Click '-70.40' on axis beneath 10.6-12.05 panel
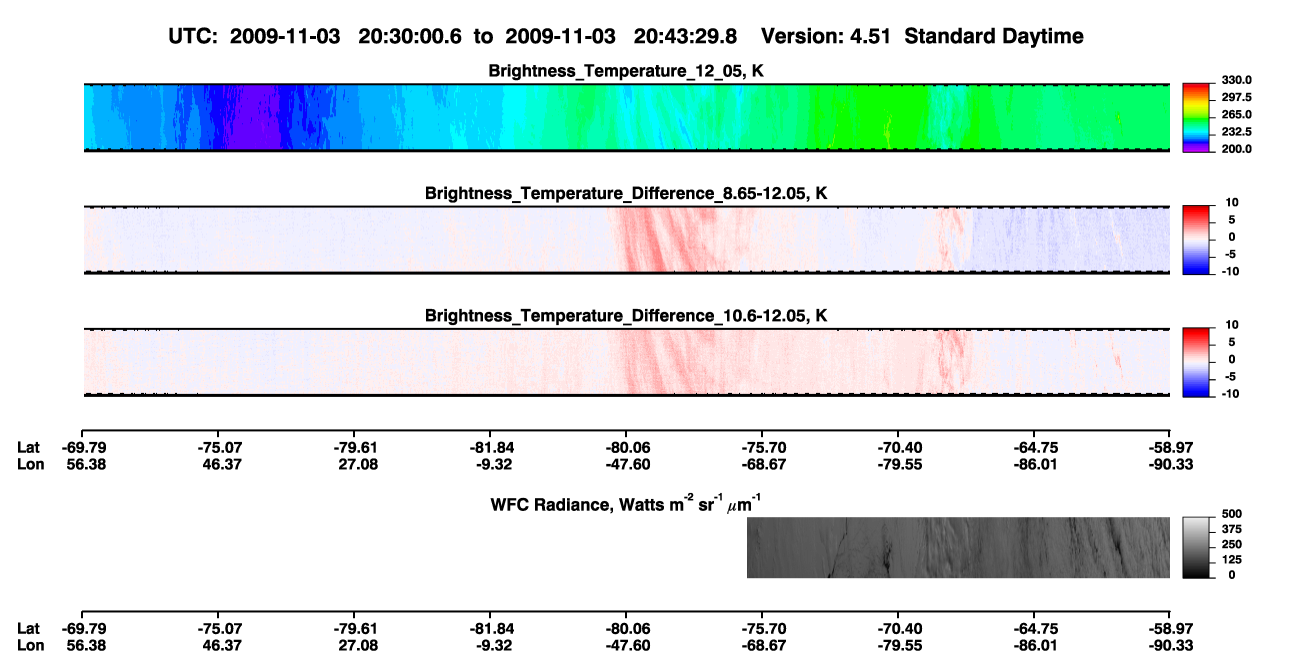1300x667 pixels. pos(899,446)
